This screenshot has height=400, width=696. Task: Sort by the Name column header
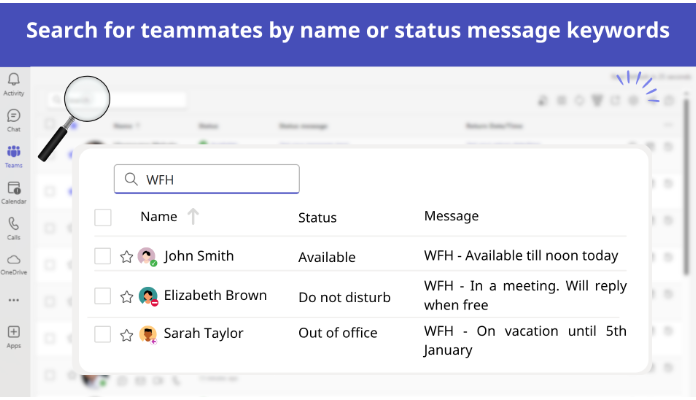click(159, 217)
